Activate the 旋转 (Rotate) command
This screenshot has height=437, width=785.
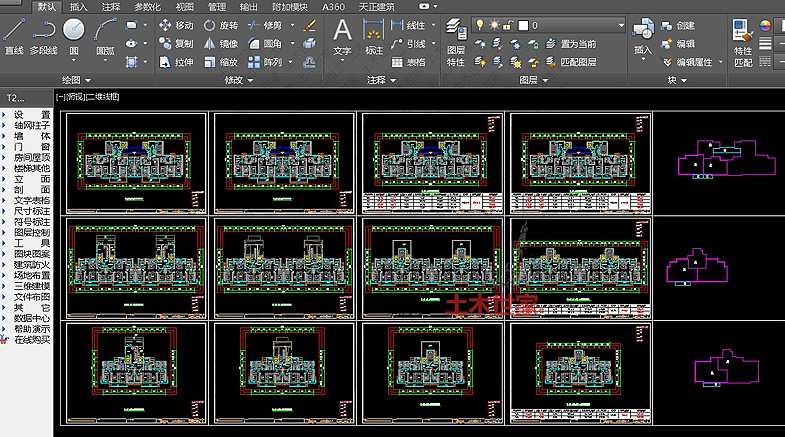click(221, 25)
